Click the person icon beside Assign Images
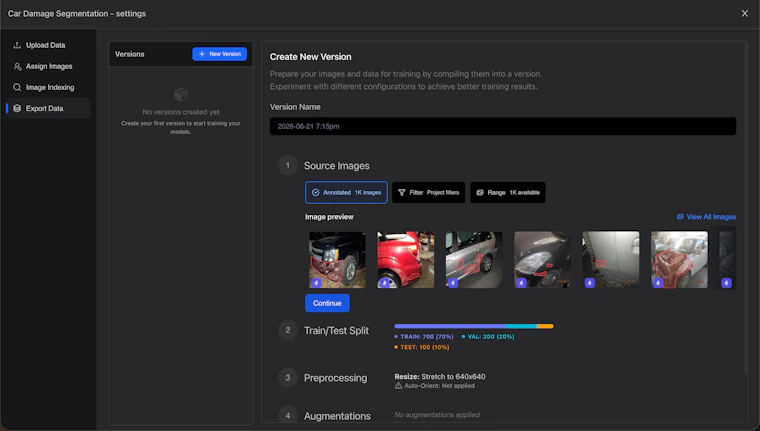The height and width of the screenshot is (431, 760). coord(17,66)
